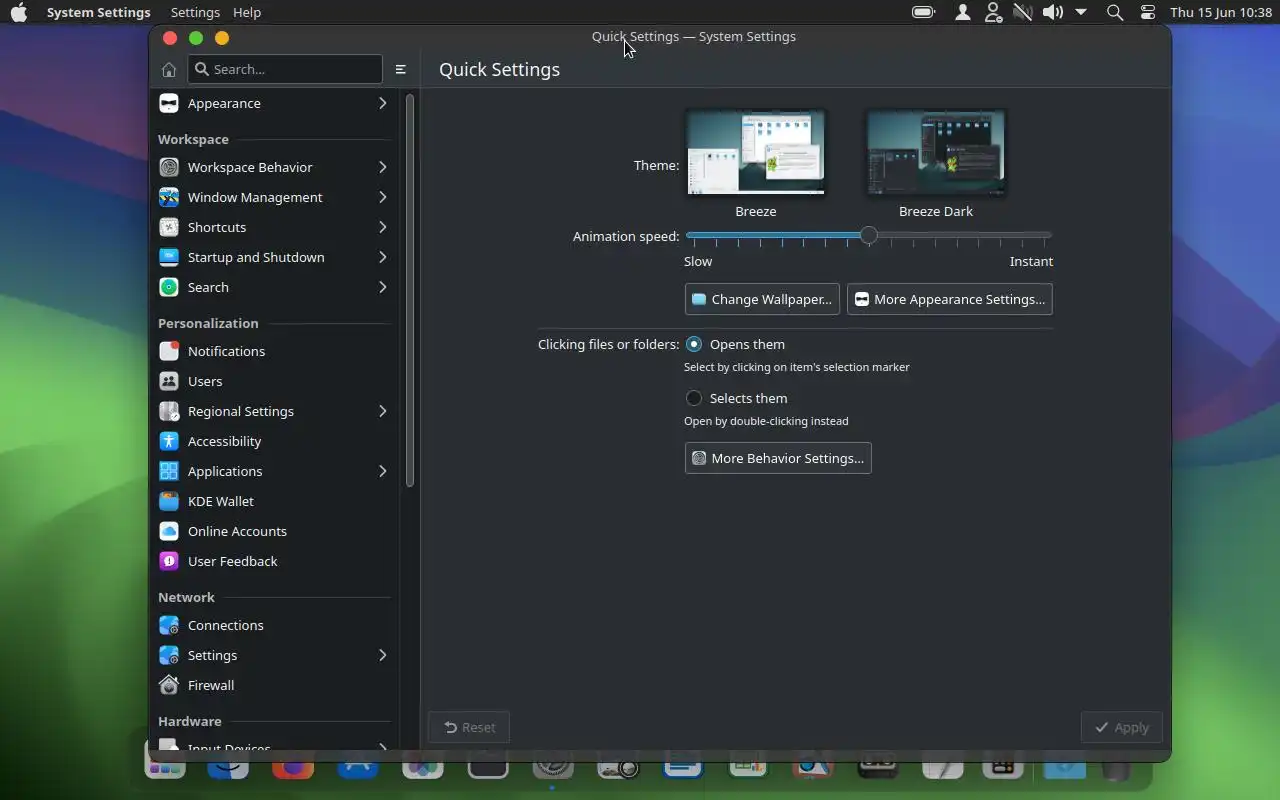
Task: Click the Regional Settings icon
Action: [x=169, y=411]
